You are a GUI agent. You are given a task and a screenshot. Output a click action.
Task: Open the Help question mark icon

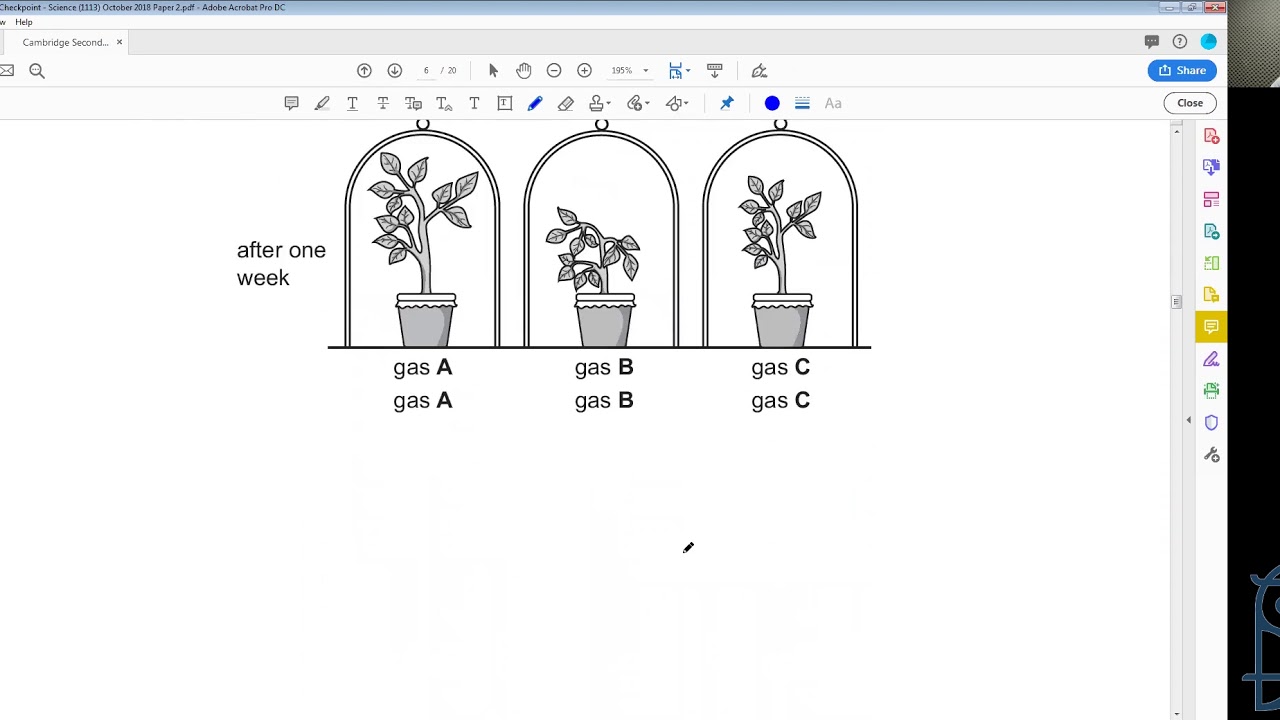click(1180, 41)
